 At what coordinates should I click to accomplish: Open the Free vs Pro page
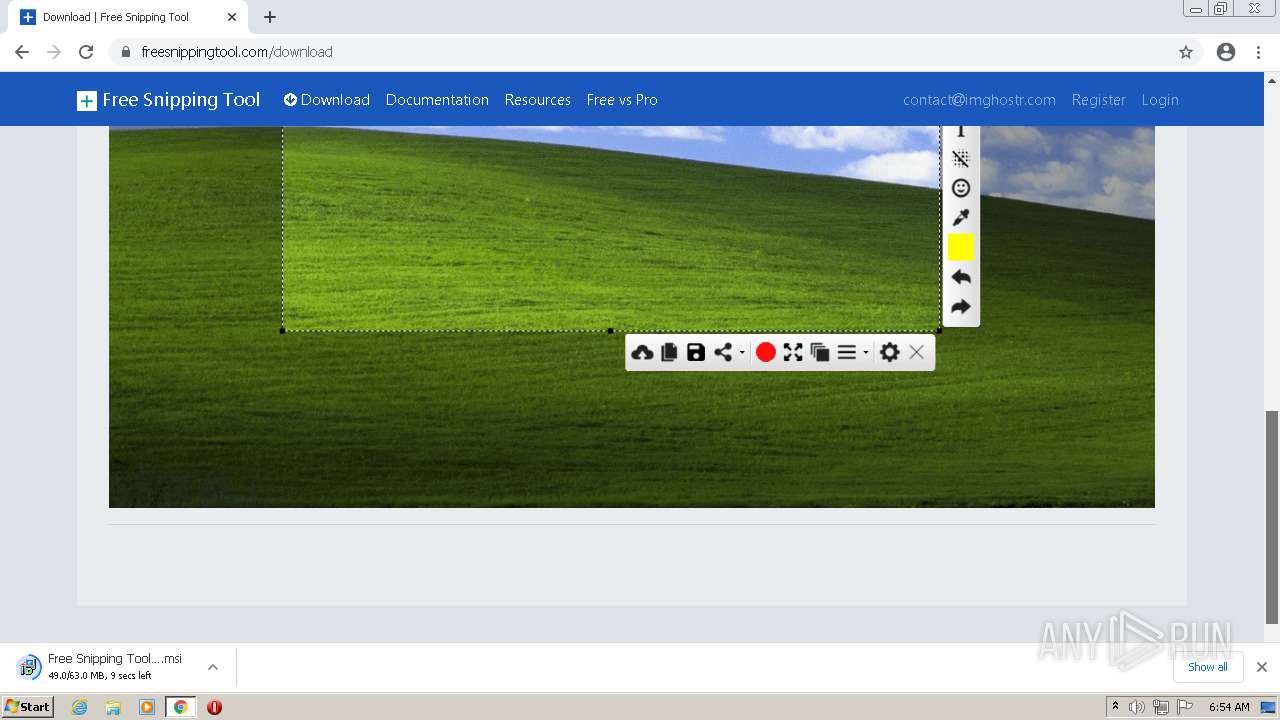click(622, 100)
